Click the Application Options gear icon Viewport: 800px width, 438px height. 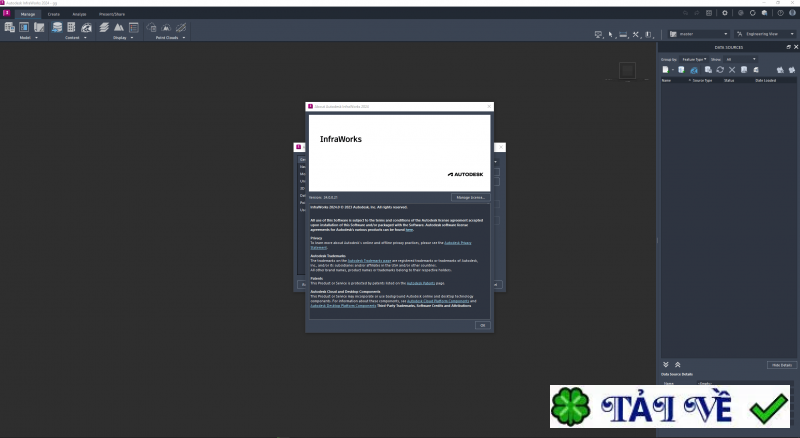724,13
